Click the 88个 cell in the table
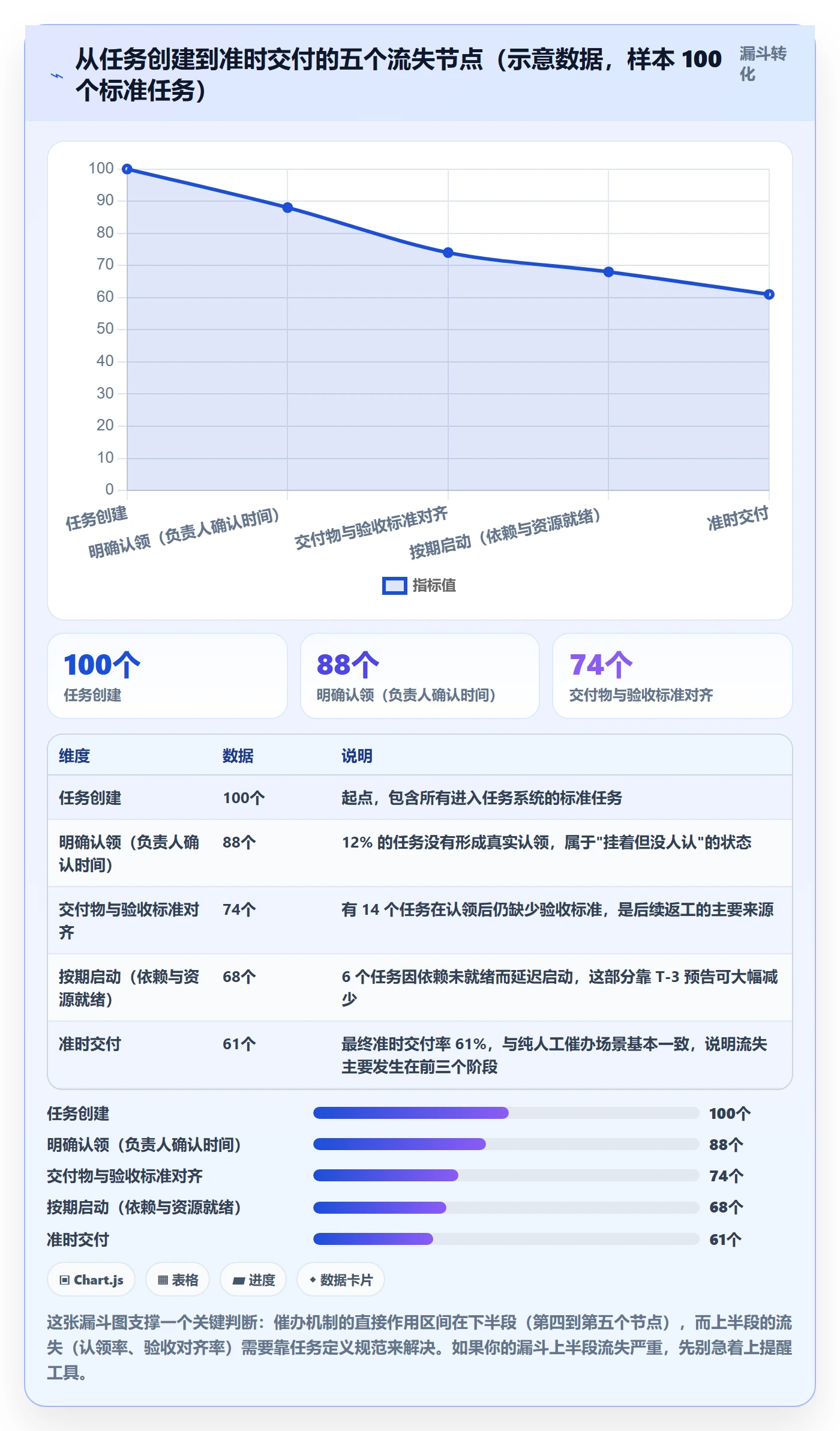 (239, 842)
